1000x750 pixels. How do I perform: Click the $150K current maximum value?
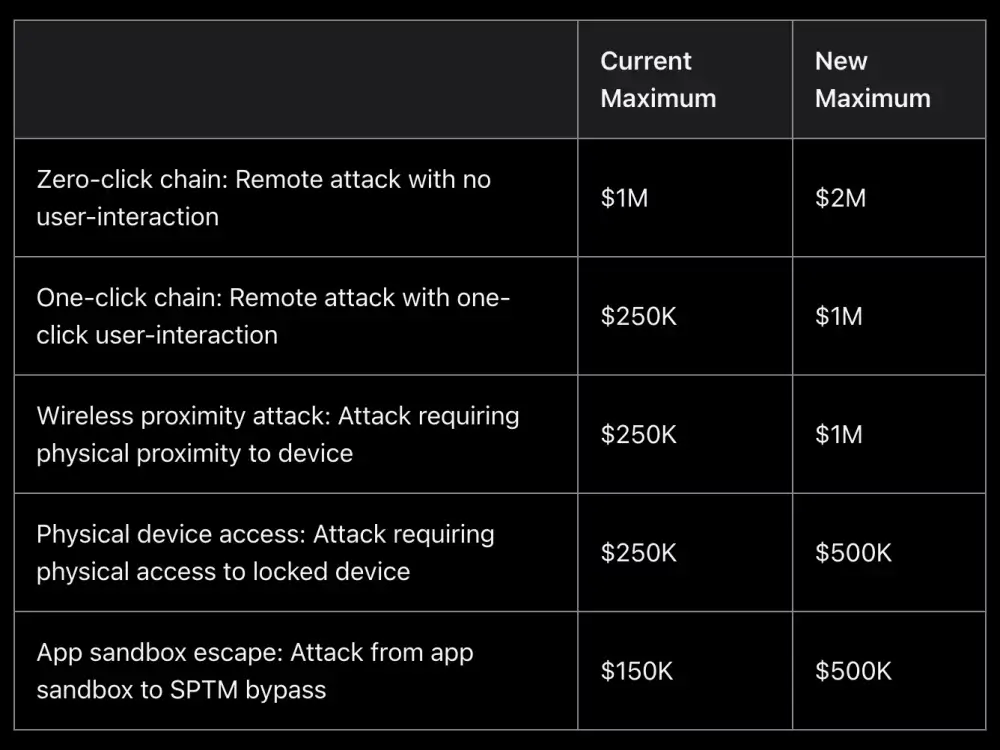click(x=638, y=670)
